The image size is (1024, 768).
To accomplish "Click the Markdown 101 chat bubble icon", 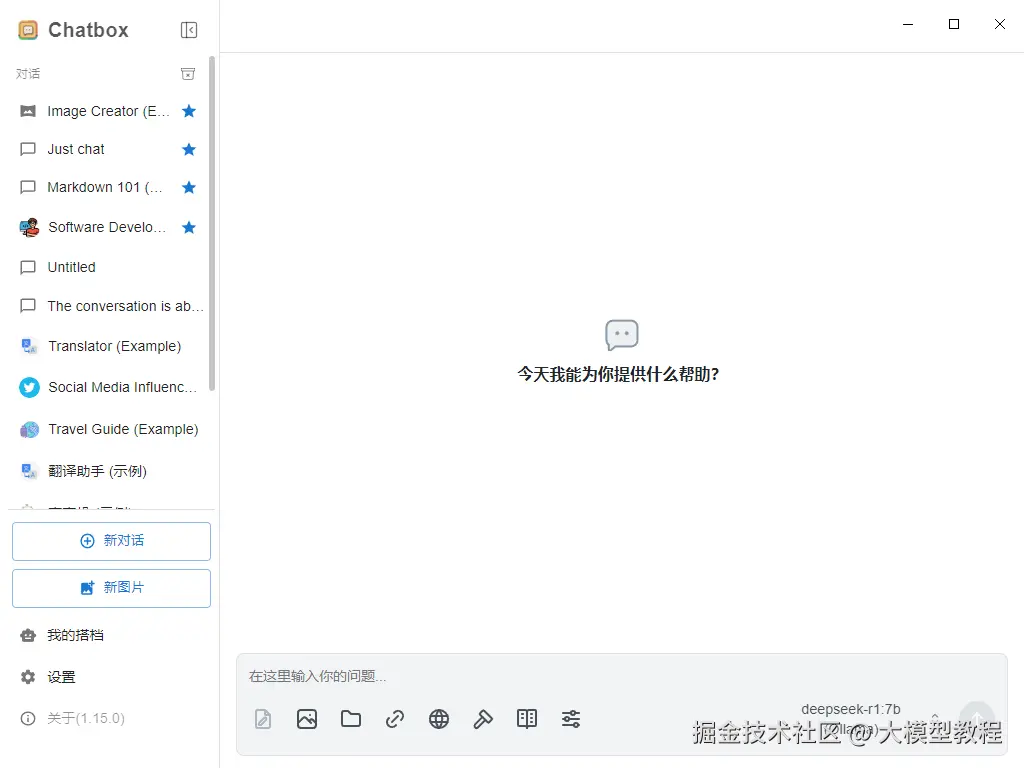I will [x=28, y=187].
